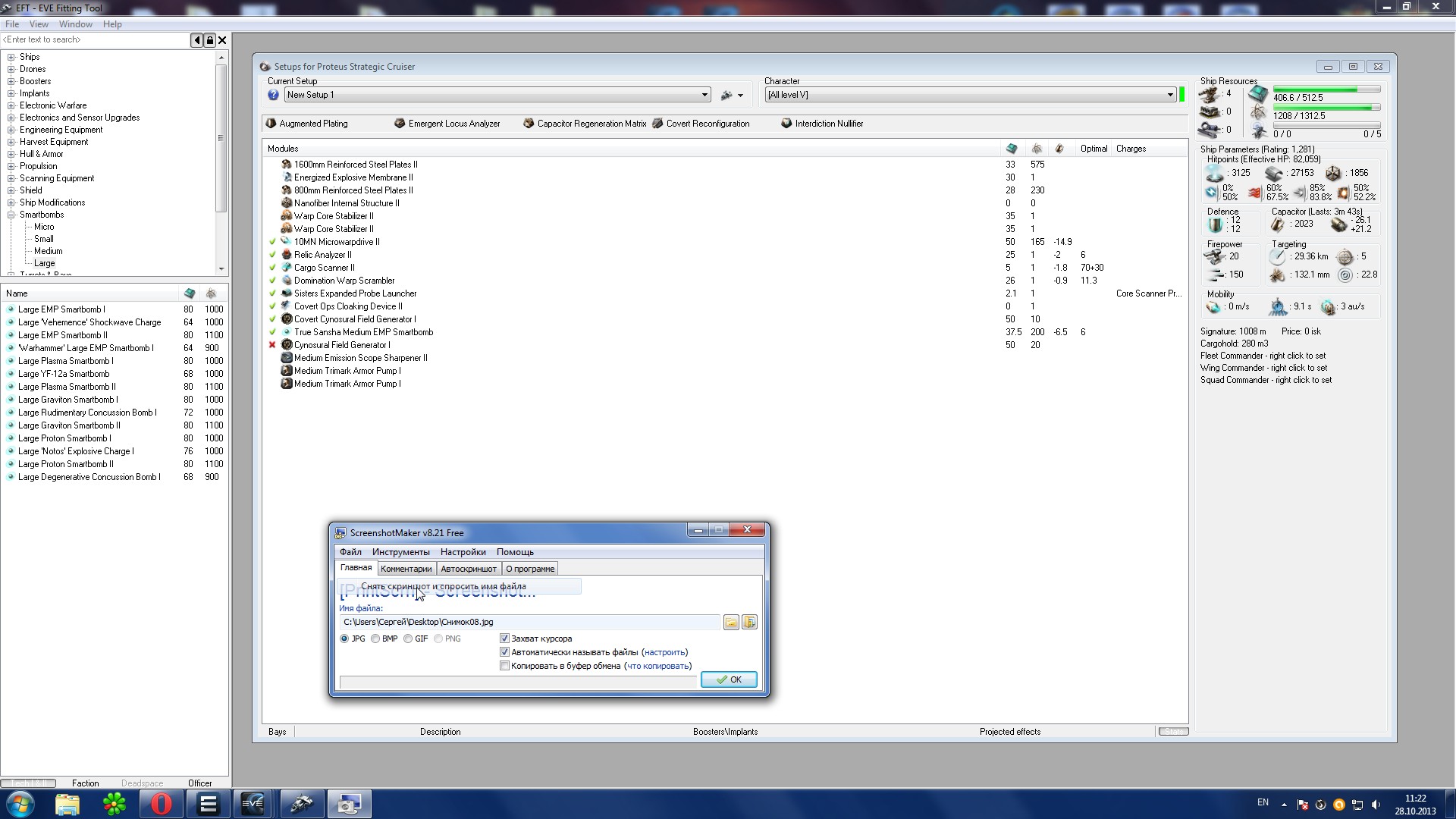Toggle the 10MN Microwarpdrive II active checkmark
Viewport: 1456px width, 819px height.
272,242
